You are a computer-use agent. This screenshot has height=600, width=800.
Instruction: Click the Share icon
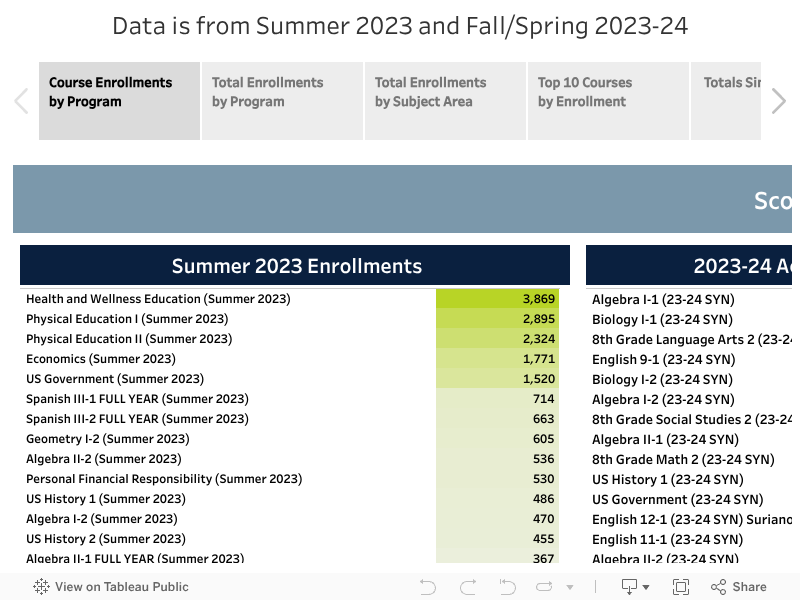tap(718, 587)
